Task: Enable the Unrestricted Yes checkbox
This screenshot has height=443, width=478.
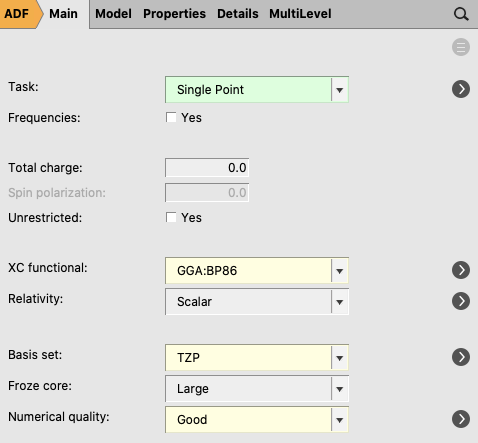Action: click(171, 217)
